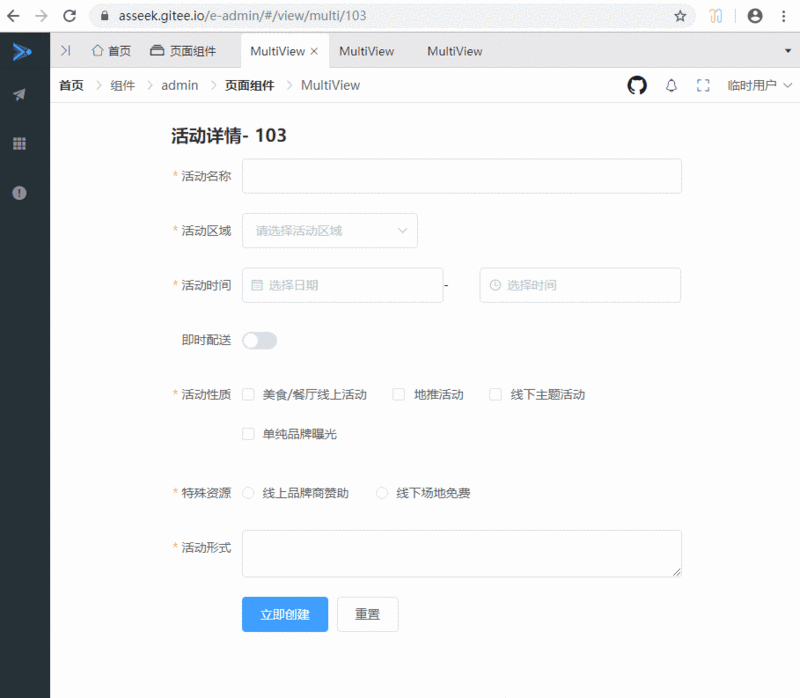Open the 选择日期 date picker

coord(342,285)
